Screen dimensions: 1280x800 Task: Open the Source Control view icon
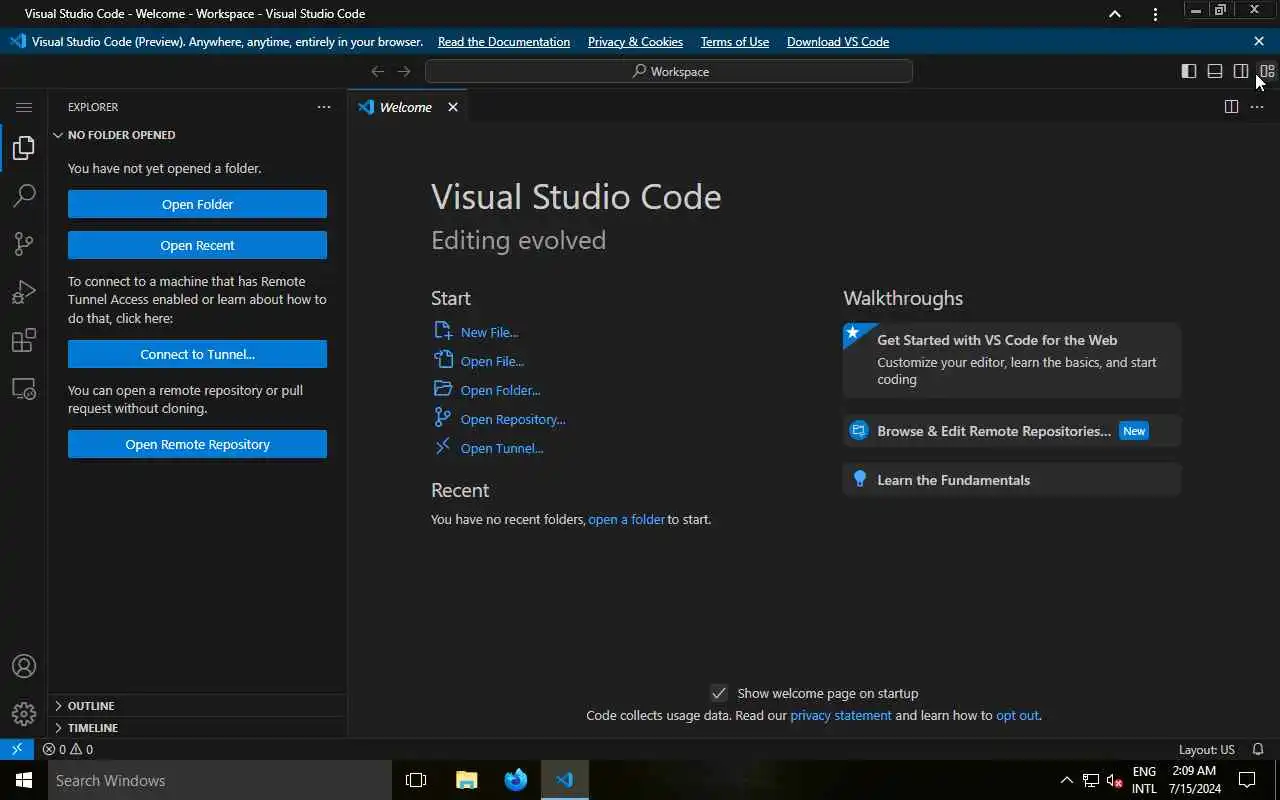pos(24,244)
